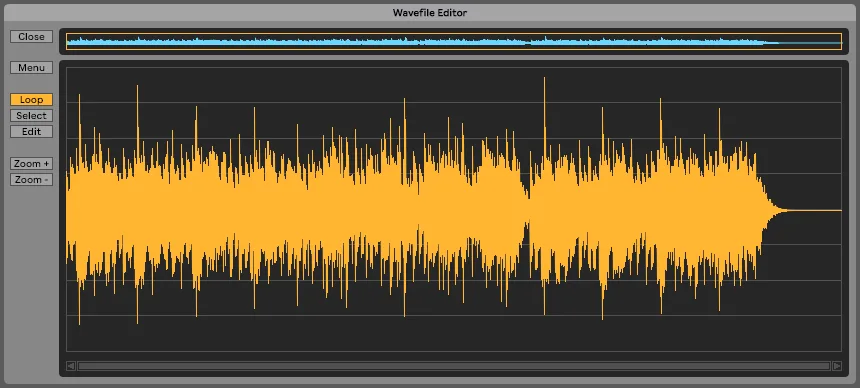This screenshot has height=388, width=860.
Task: Zoom out with Zoom - button
Action: [31, 179]
